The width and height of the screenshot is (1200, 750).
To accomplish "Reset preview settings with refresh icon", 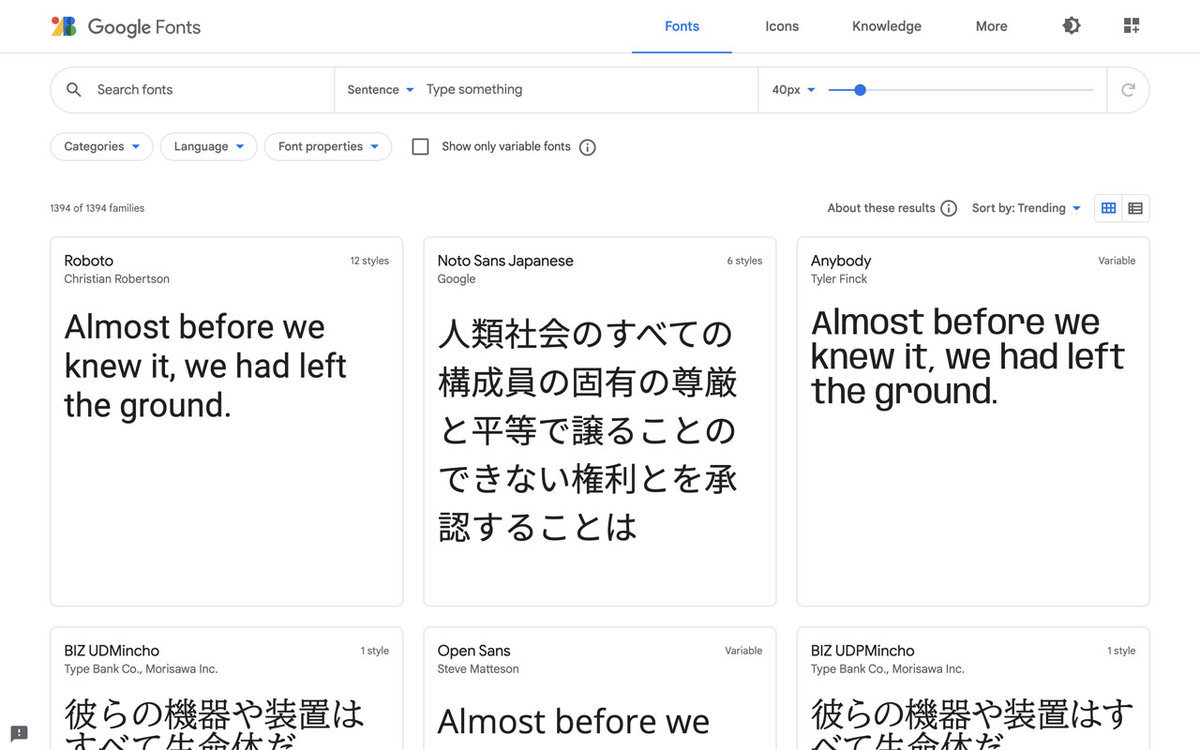I will (1128, 90).
